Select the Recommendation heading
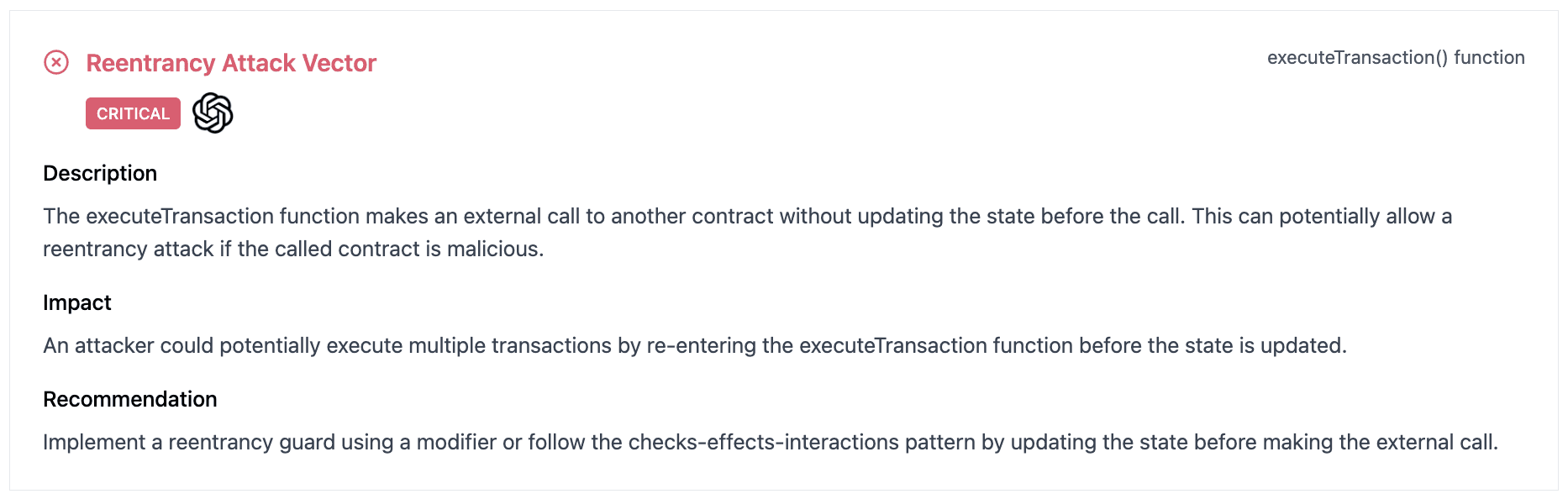The width and height of the screenshot is (1568, 499). (x=130, y=399)
